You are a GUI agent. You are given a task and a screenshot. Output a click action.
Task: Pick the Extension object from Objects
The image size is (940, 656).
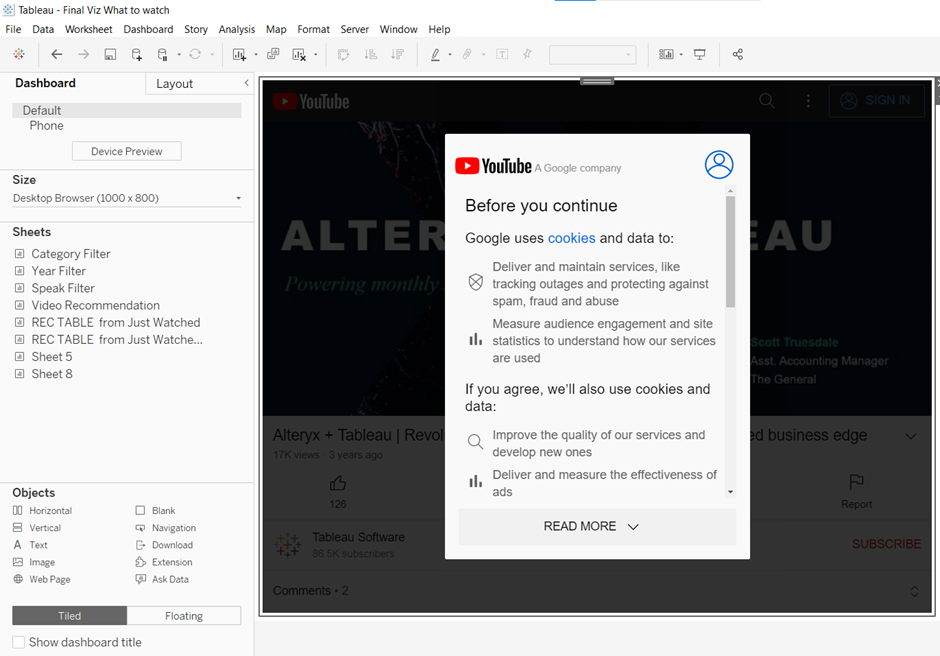pyautogui.click(x=172, y=562)
